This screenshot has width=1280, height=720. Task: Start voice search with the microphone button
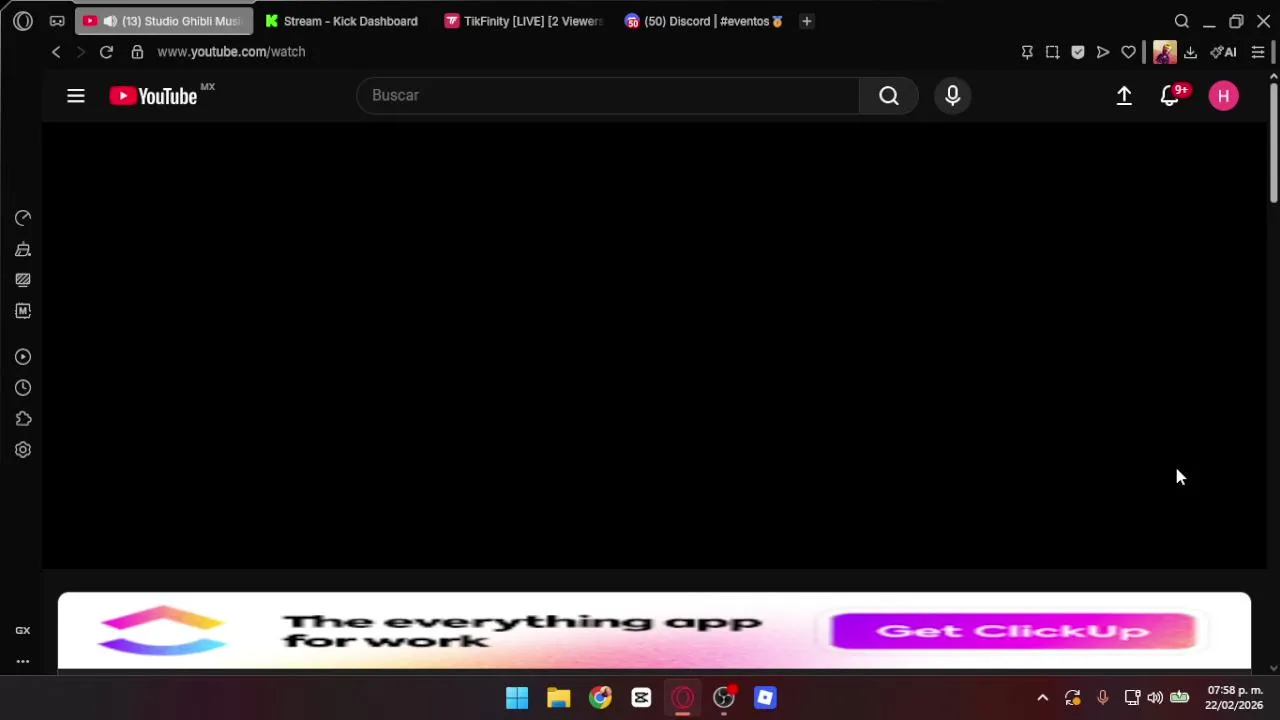(952, 95)
